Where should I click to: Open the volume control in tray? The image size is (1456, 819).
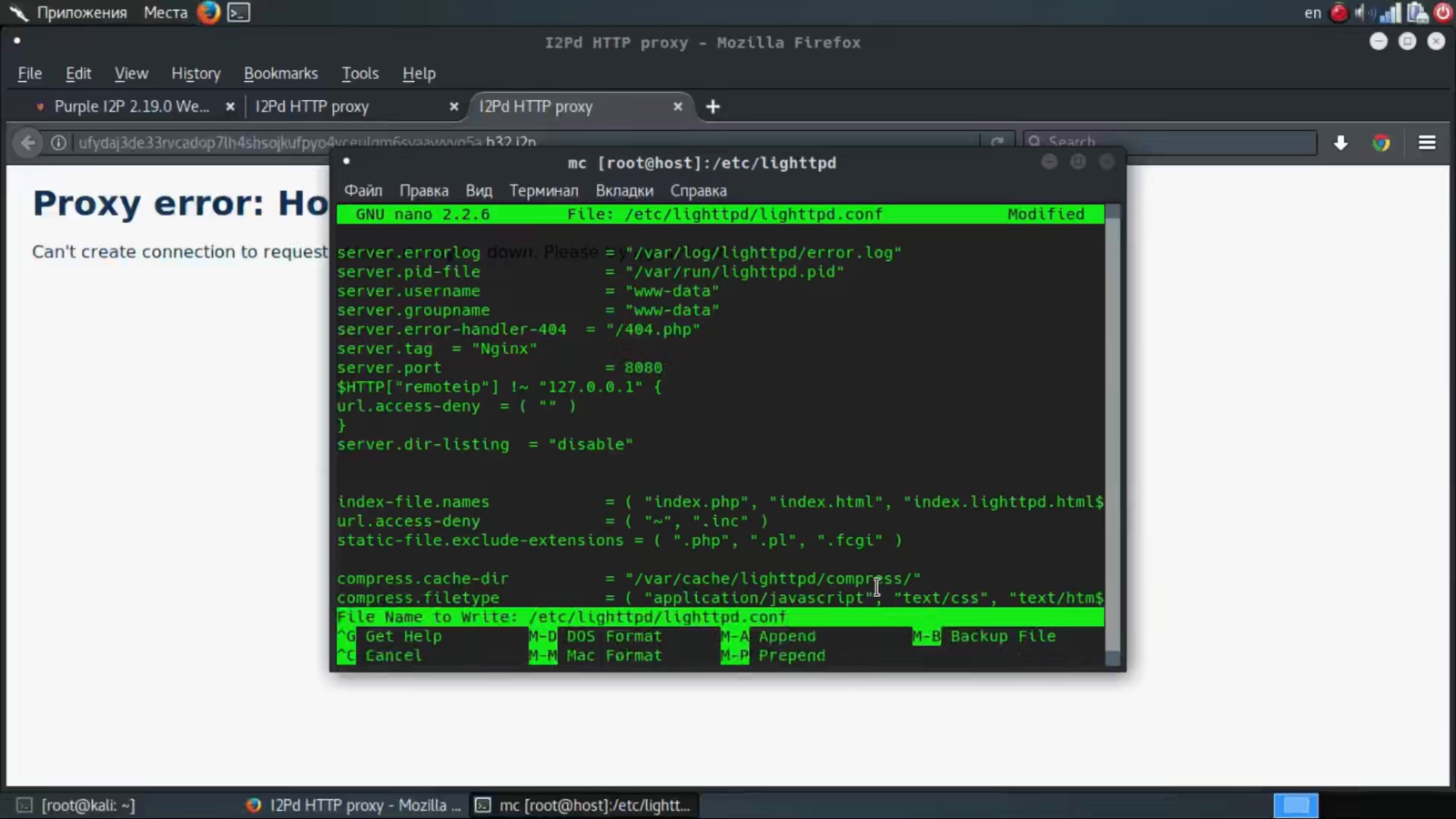click(1363, 13)
